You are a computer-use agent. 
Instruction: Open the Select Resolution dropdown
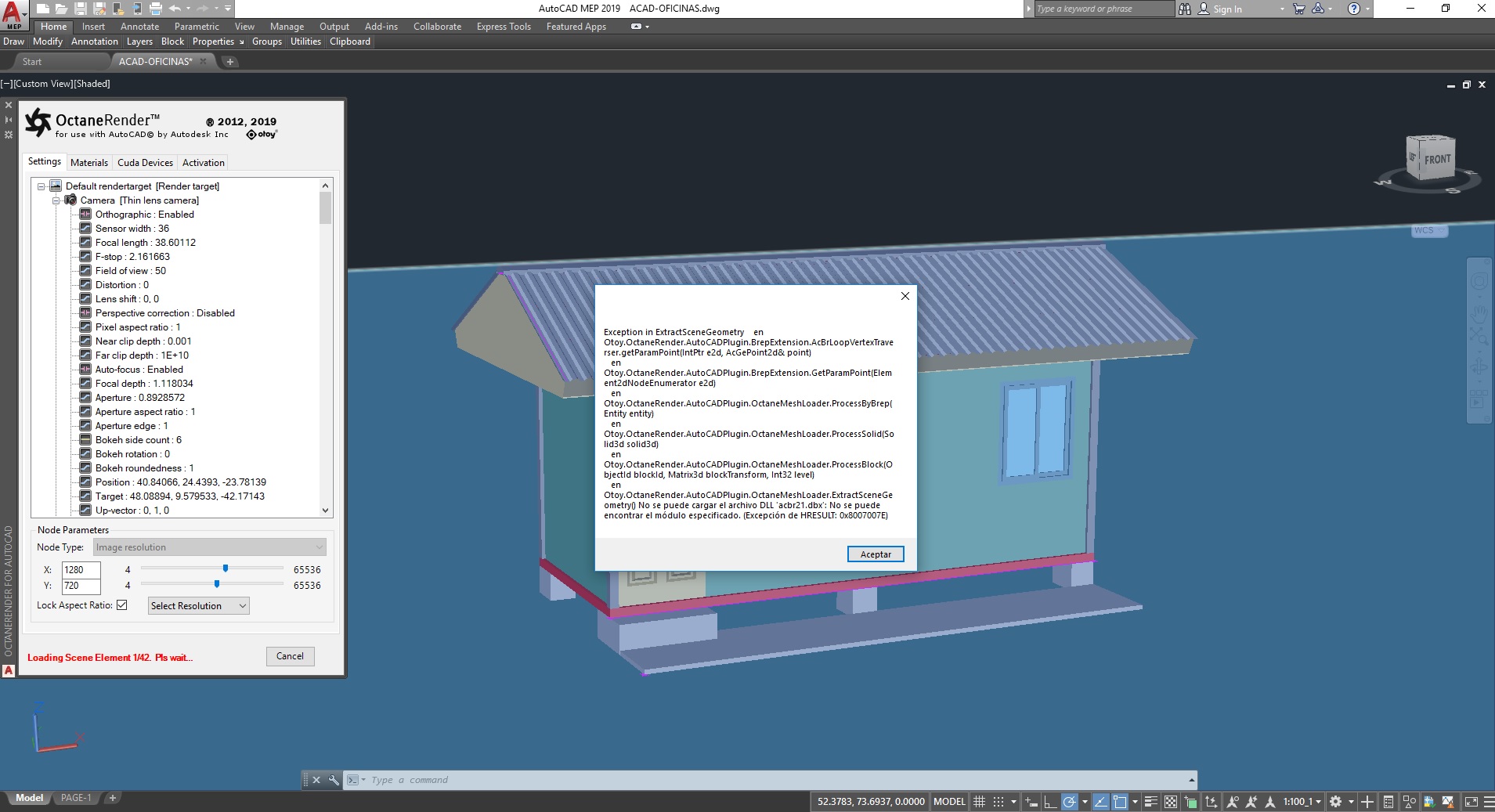pyautogui.click(x=199, y=605)
